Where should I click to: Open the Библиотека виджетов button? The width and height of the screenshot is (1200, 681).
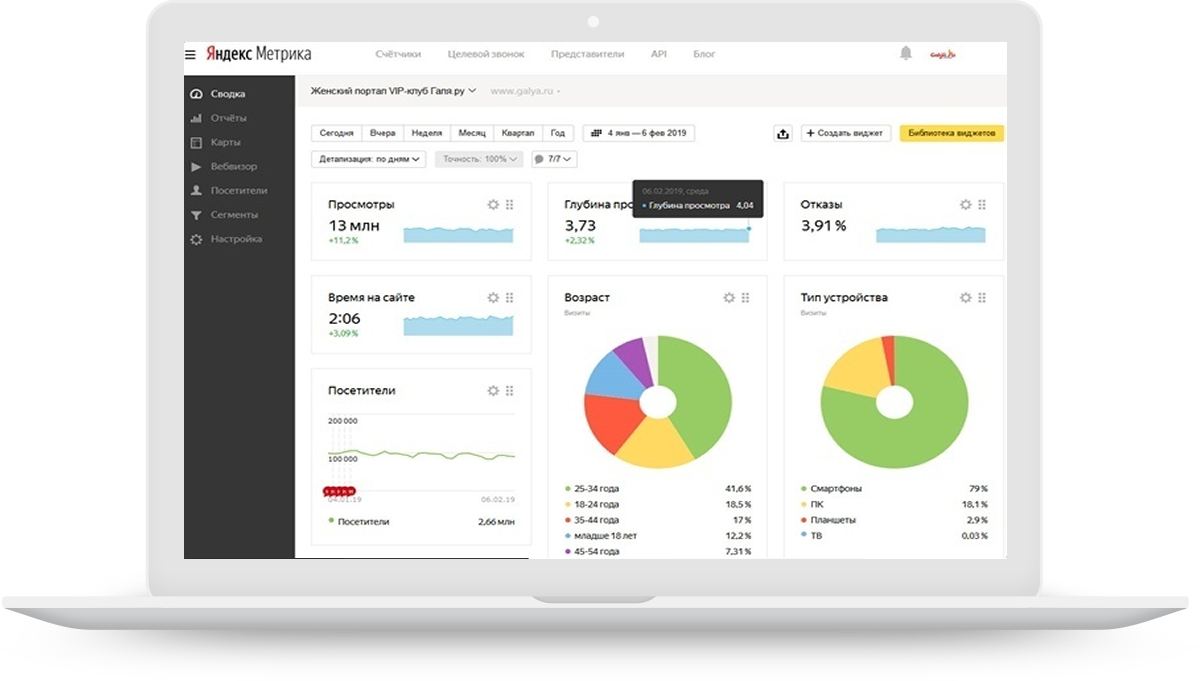coord(951,133)
